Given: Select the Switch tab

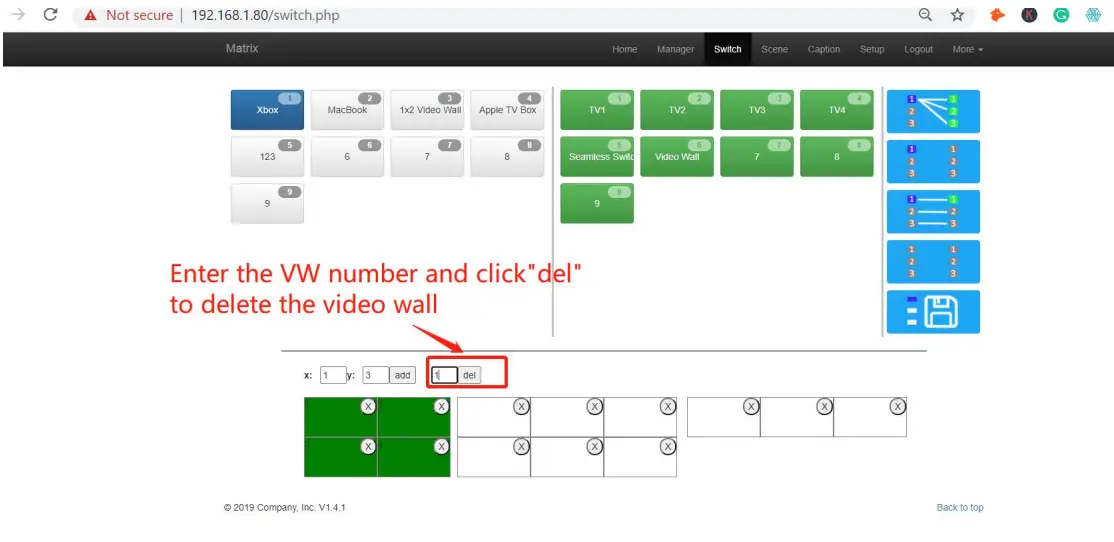Looking at the screenshot, I should tap(728, 49).
